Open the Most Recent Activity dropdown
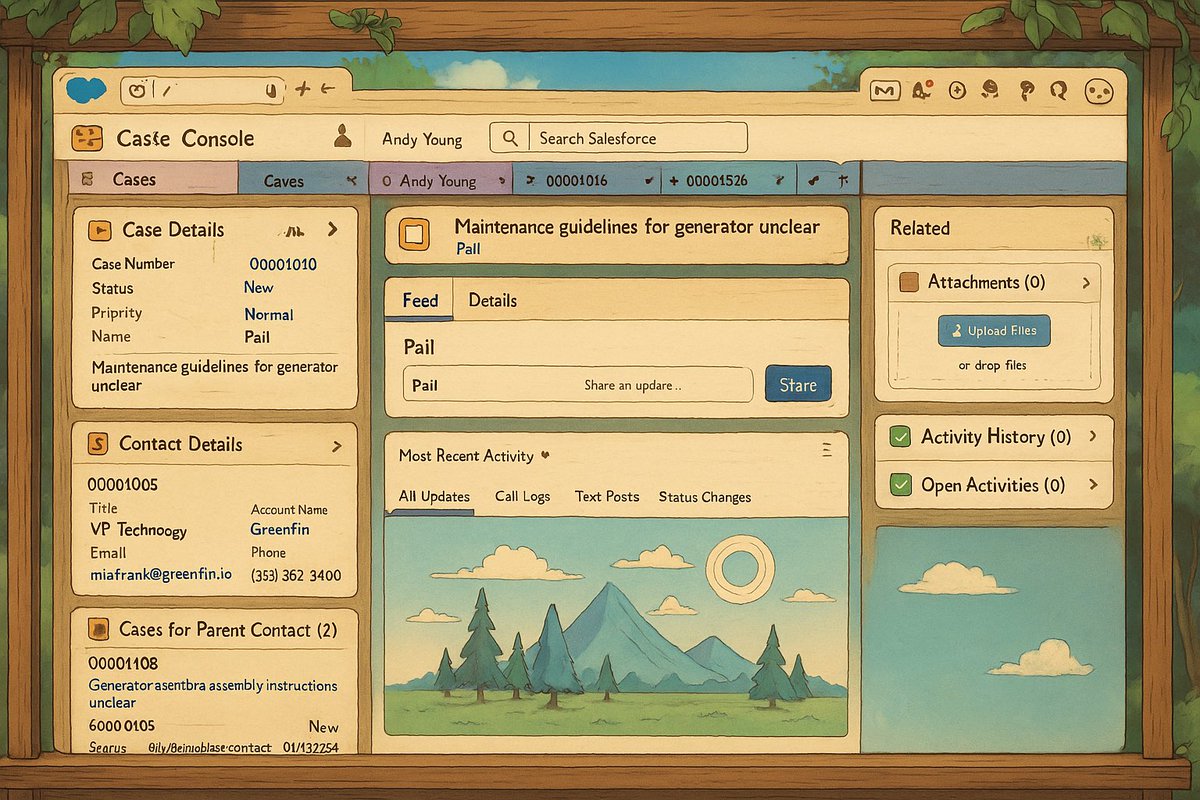Viewport: 1200px width, 800px height. click(545, 455)
